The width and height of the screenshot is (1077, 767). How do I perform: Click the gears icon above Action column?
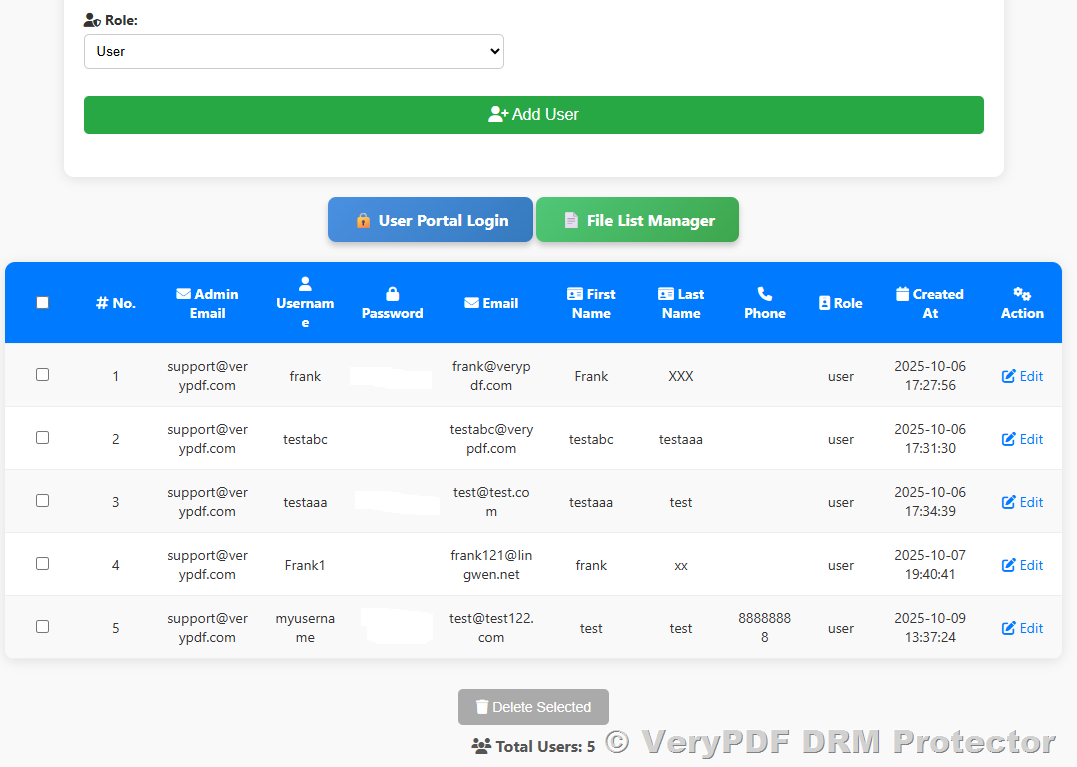[x=1022, y=294]
